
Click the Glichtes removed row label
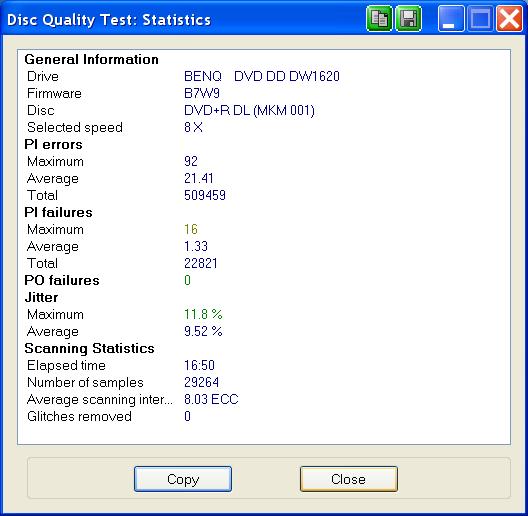79,417
